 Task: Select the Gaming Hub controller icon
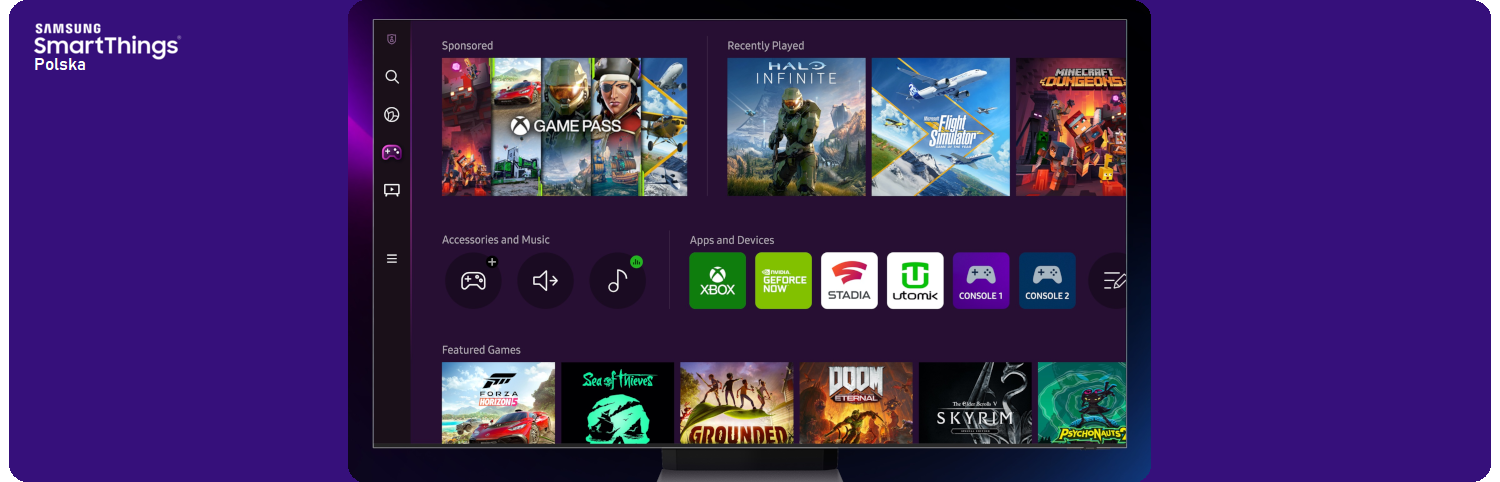coord(392,152)
